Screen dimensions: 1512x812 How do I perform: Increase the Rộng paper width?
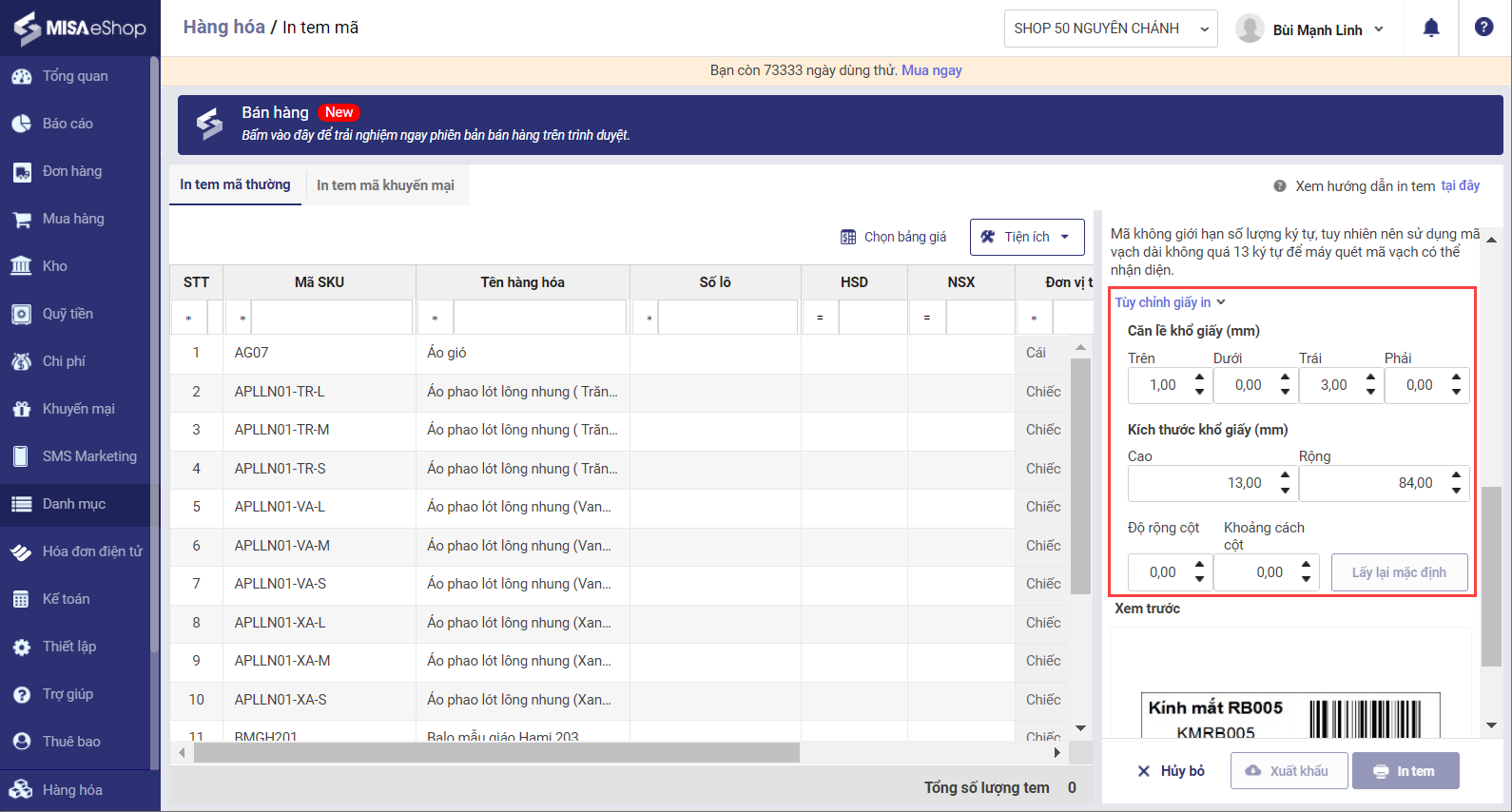[1457, 475]
